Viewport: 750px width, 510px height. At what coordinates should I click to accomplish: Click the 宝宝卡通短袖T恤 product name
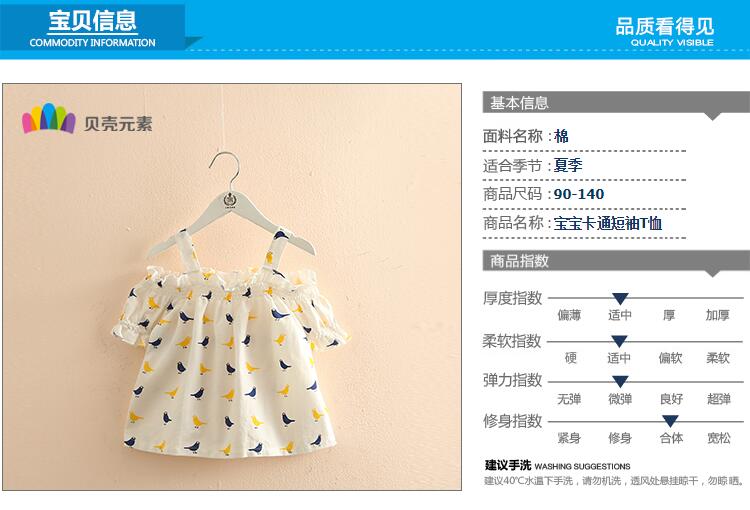pyautogui.click(x=607, y=223)
